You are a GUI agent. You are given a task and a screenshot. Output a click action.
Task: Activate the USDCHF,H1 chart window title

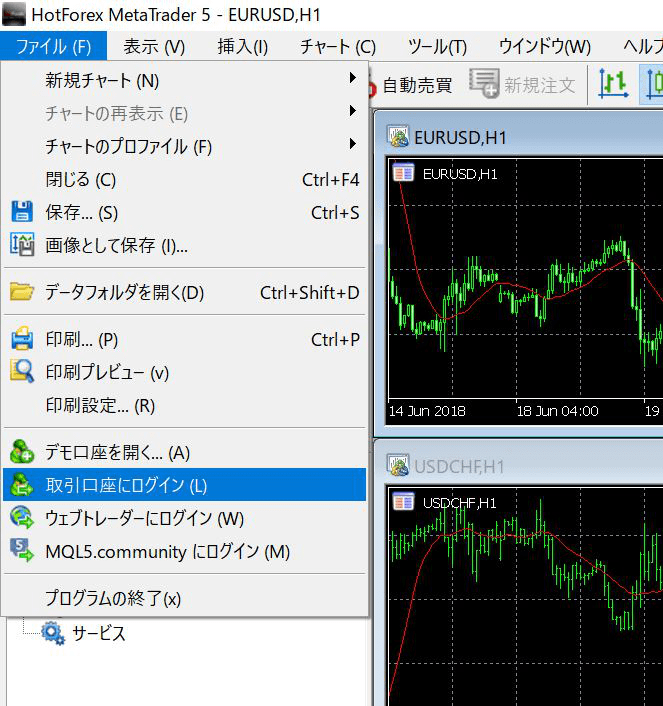(x=459, y=466)
